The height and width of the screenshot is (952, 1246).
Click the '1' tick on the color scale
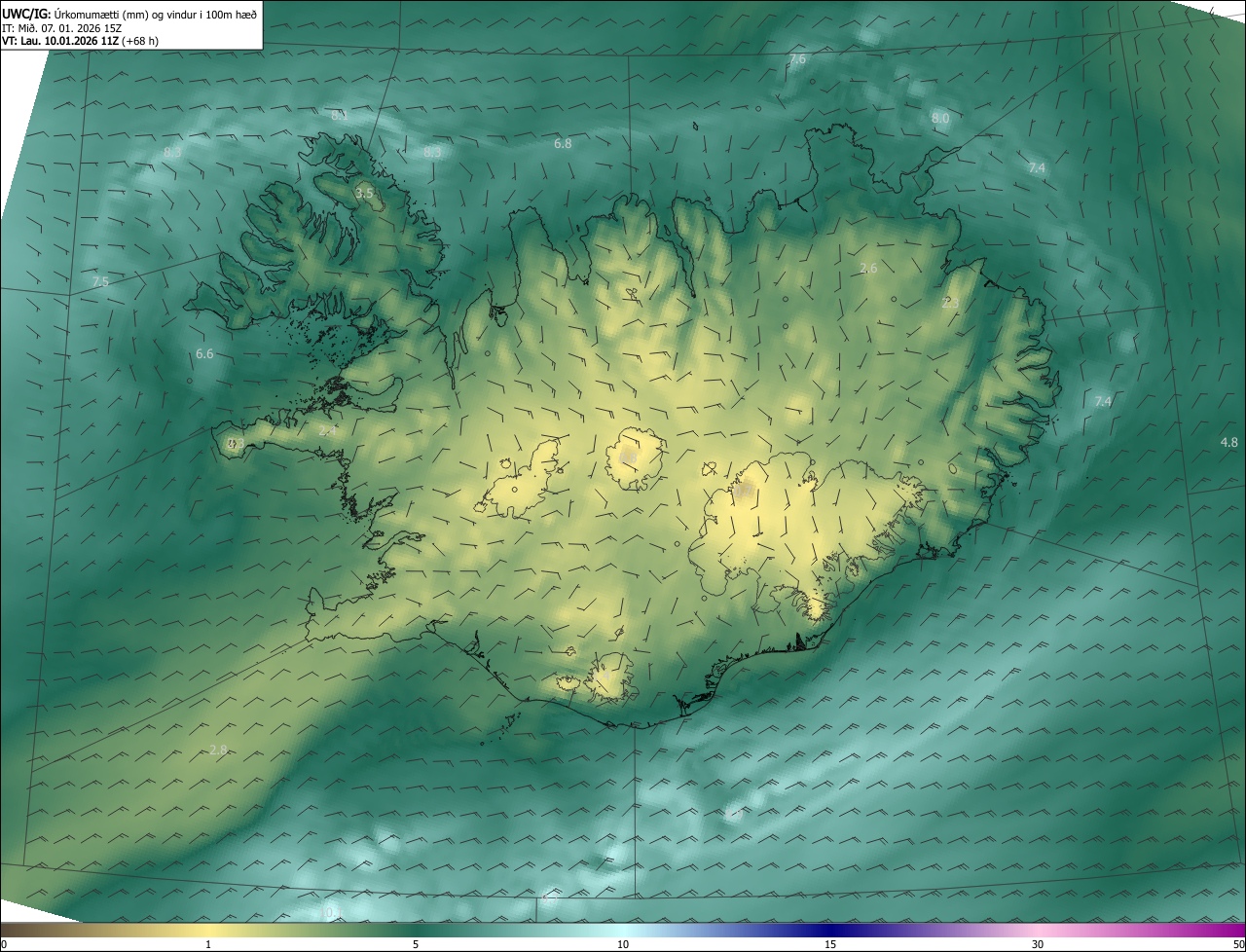click(x=208, y=944)
